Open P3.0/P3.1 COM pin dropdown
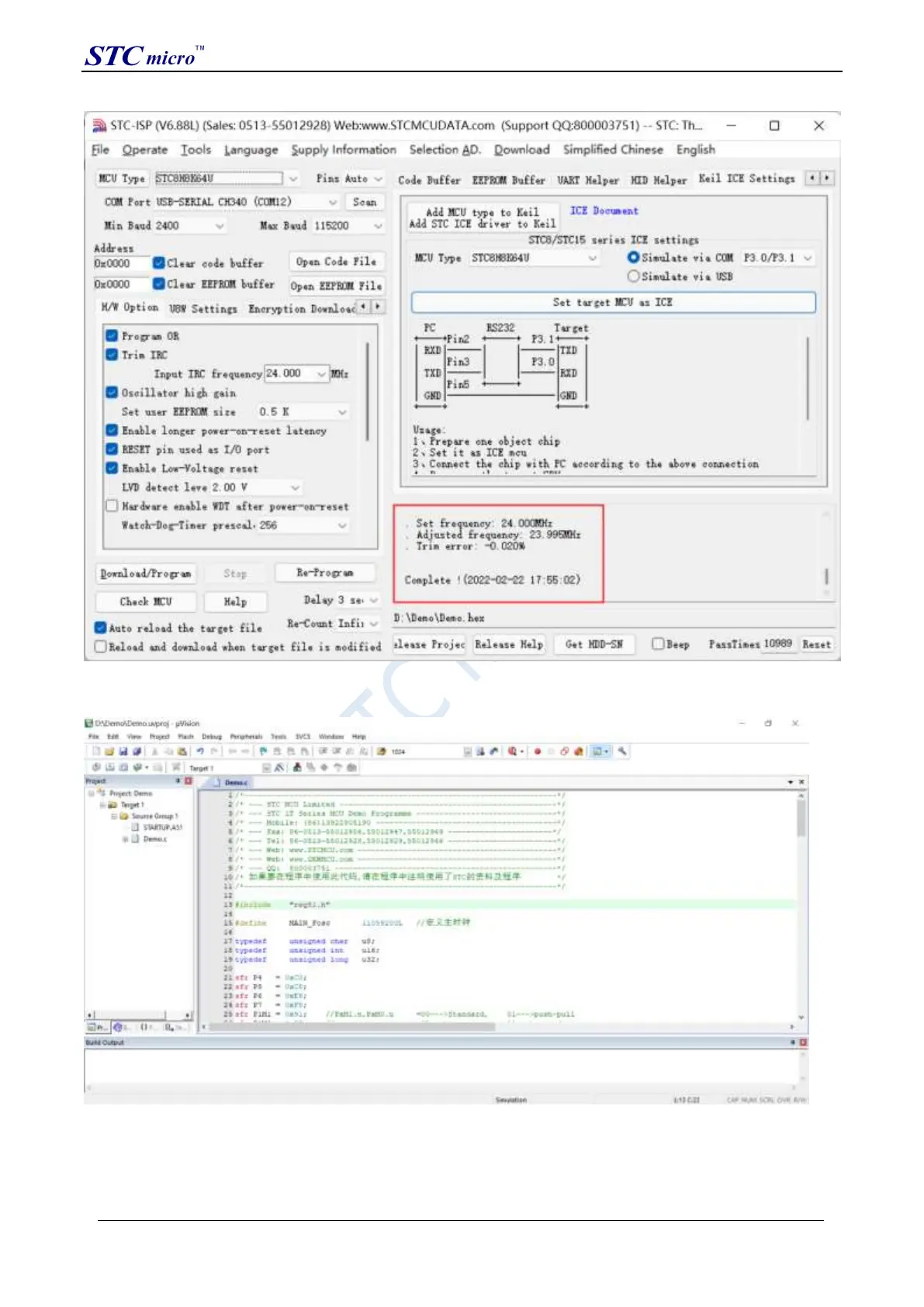 pos(808,258)
